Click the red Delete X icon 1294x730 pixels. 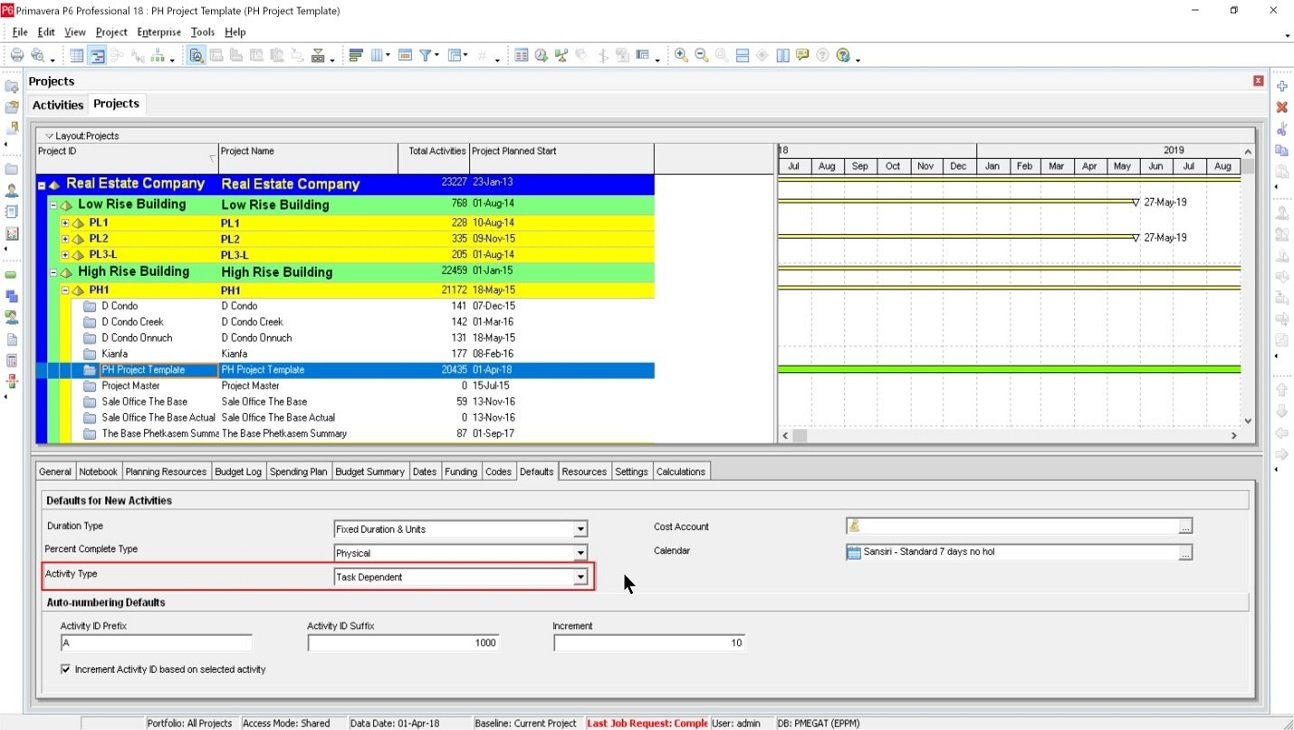click(x=1282, y=107)
